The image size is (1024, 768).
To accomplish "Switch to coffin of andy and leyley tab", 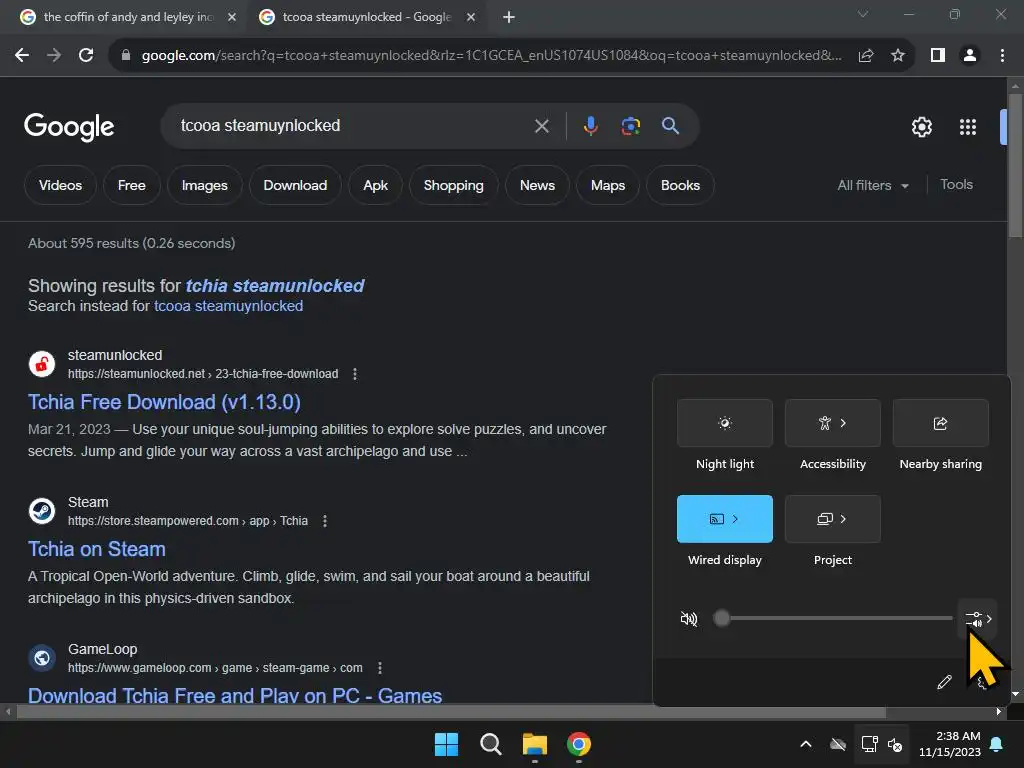I will point(128,18).
